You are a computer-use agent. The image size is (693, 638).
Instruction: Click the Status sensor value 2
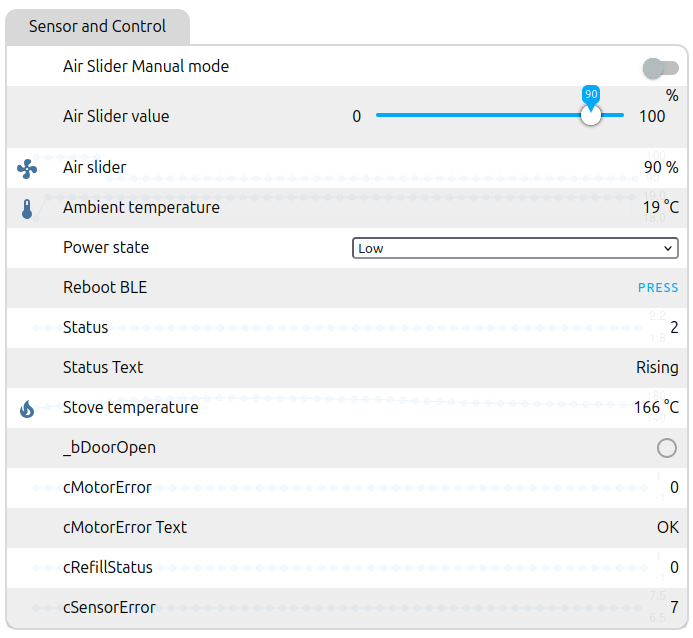(x=674, y=328)
